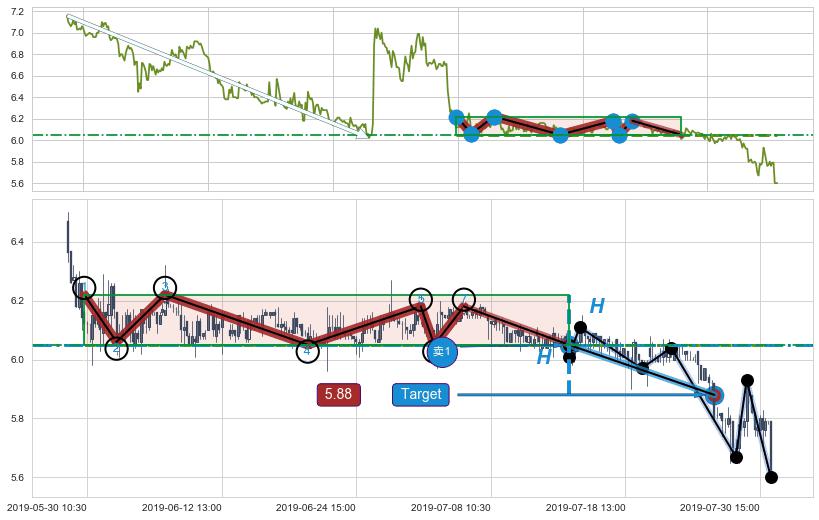Image resolution: width=819 pixels, height=520 pixels.
Task: Click the 5.6 value on lower chart axis
Action: click(x=17, y=478)
